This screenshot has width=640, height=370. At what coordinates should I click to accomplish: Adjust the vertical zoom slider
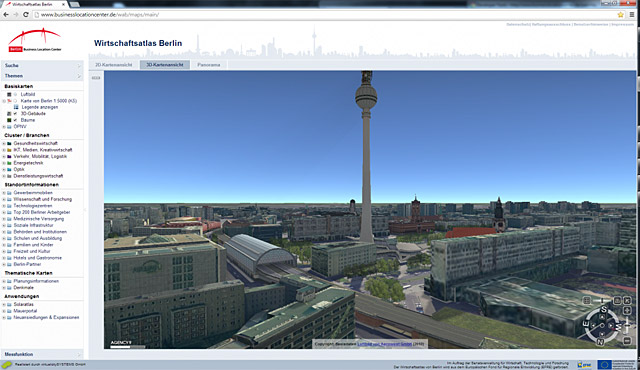click(627, 325)
